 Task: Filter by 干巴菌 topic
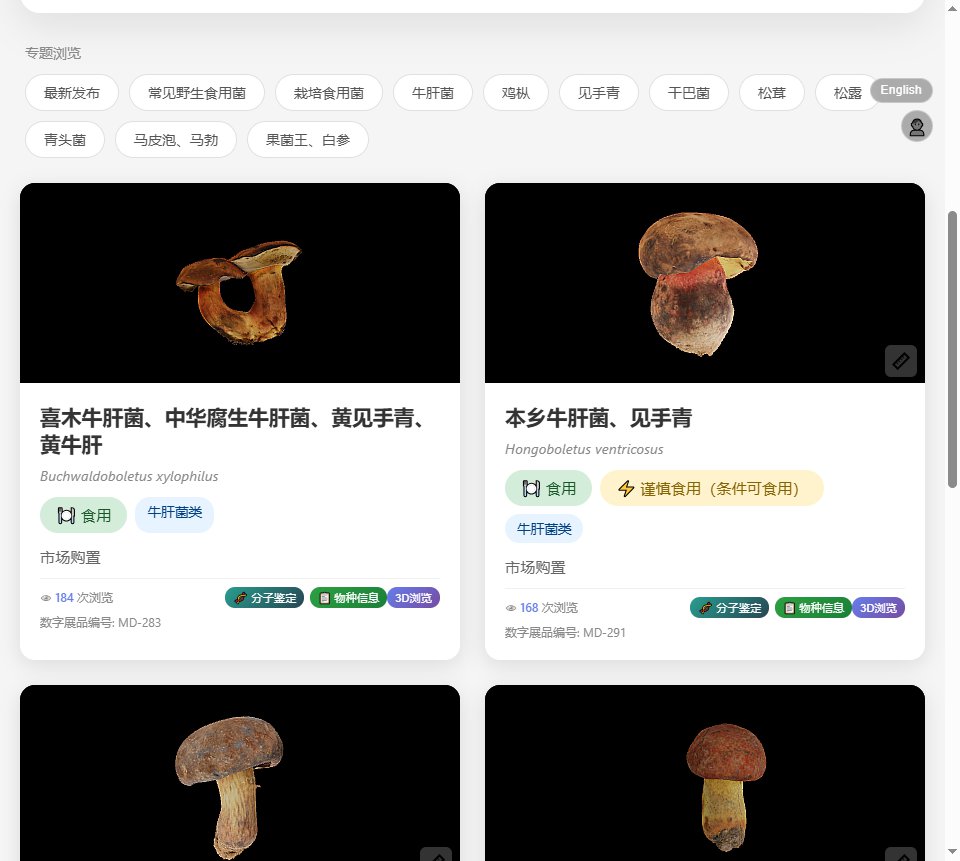[x=689, y=93]
